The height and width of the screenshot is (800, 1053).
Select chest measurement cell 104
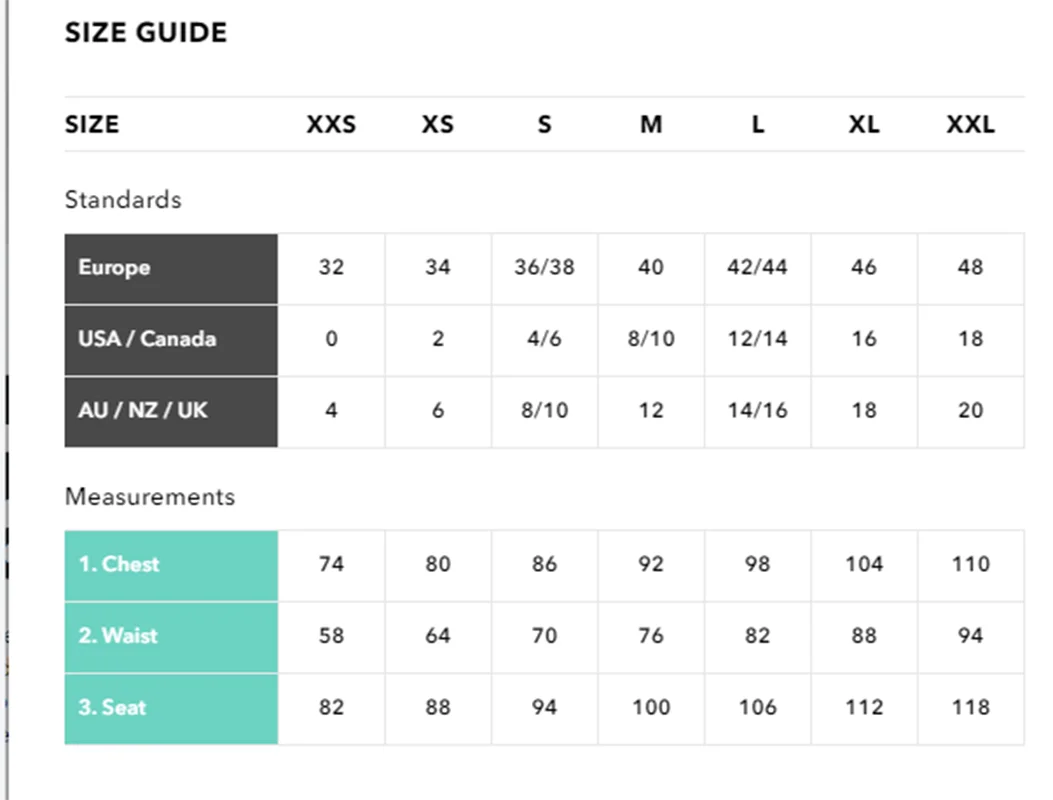pyautogui.click(x=864, y=564)
